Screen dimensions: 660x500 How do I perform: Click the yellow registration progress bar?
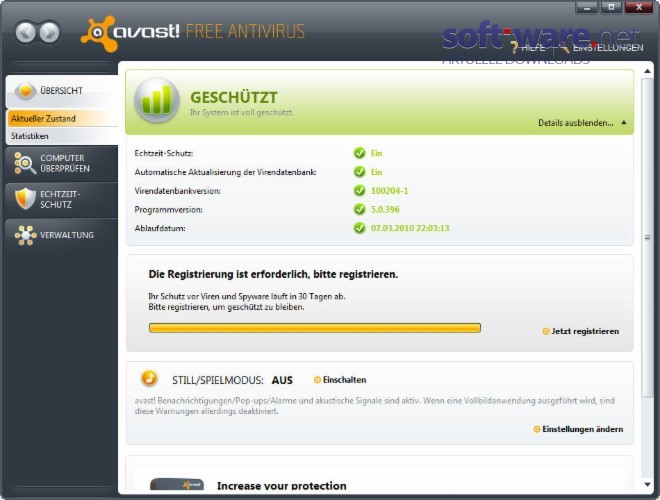(315, 328)
